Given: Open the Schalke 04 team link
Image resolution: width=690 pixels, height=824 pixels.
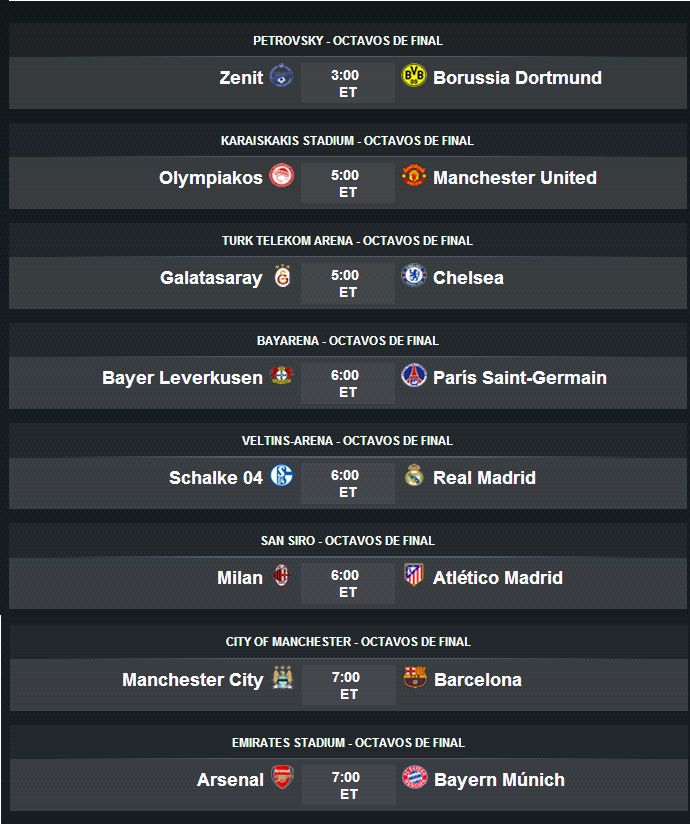Looking at the screenshot, I should (x=215, y=478).
